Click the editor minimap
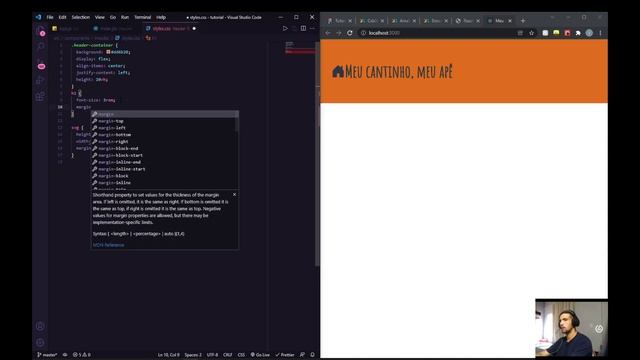 click(x=300, y=48)
